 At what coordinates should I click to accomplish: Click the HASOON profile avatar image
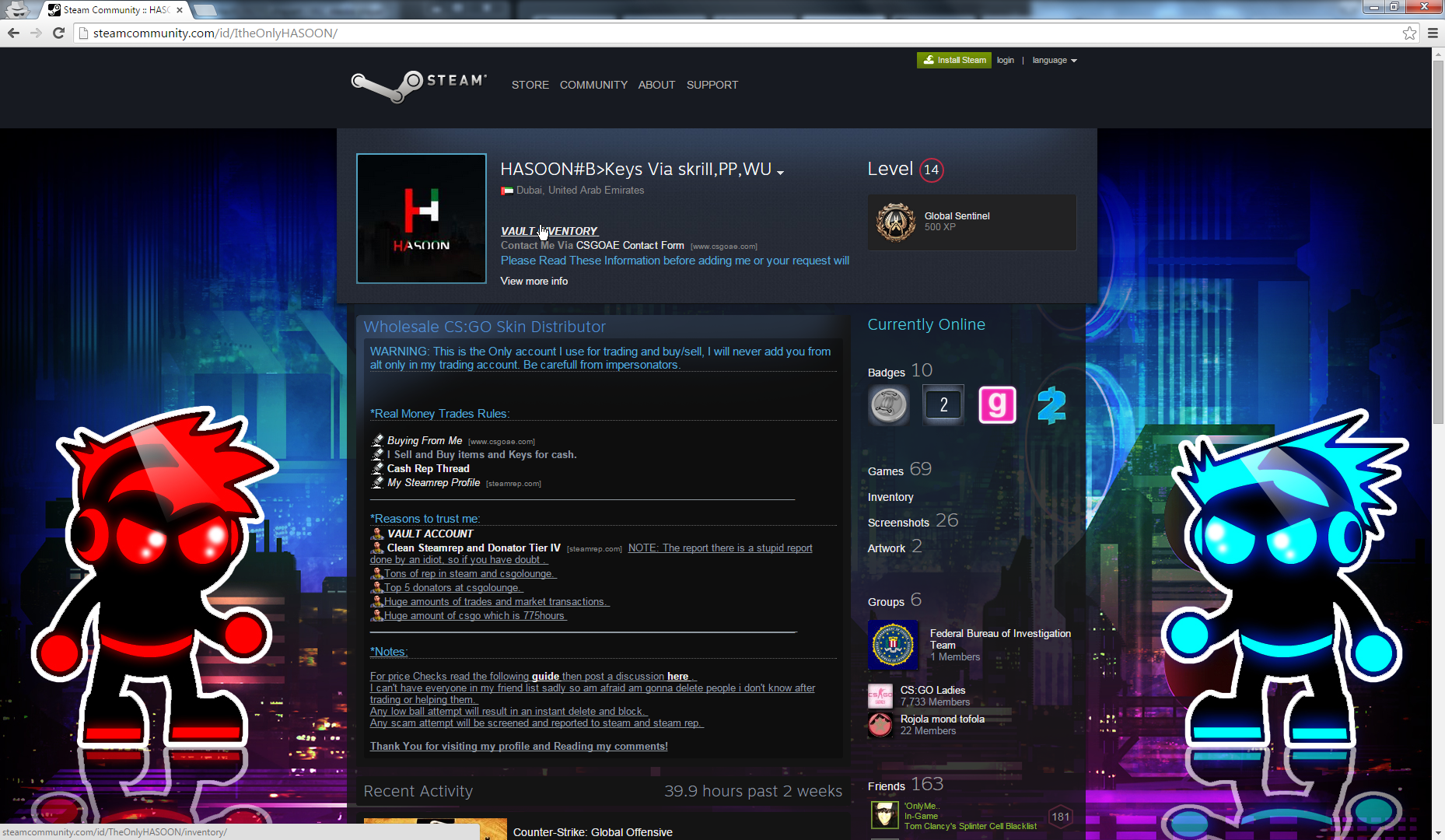pos(422,219)
